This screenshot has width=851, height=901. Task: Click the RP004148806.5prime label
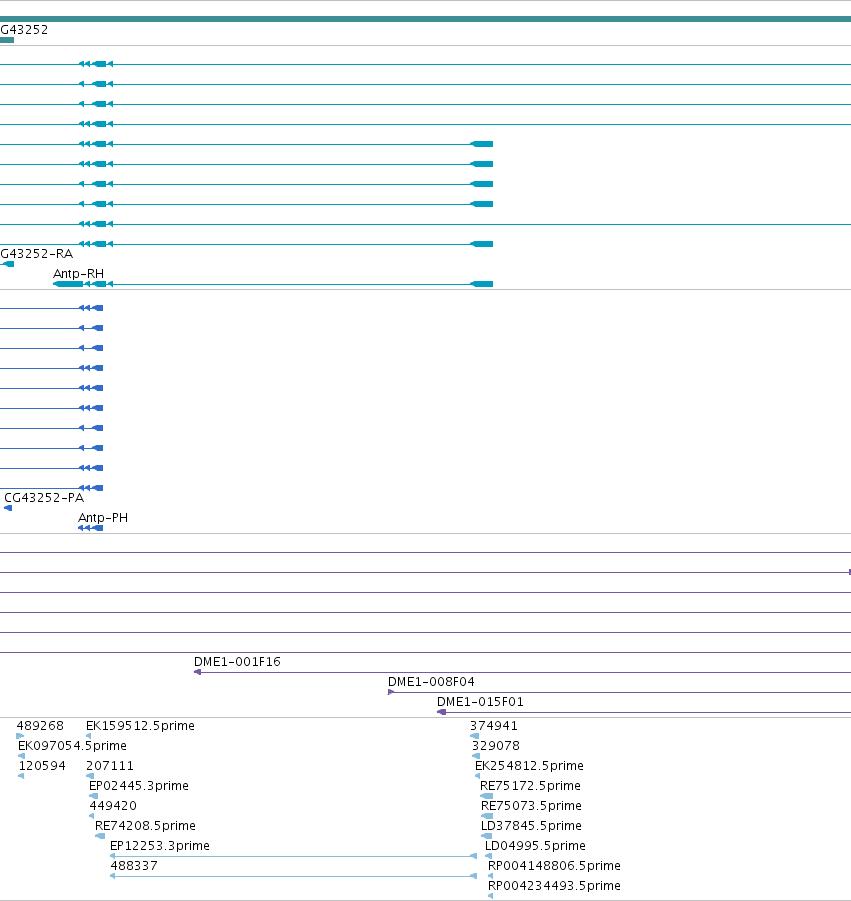pyautogui.click(x=555, y=866)
